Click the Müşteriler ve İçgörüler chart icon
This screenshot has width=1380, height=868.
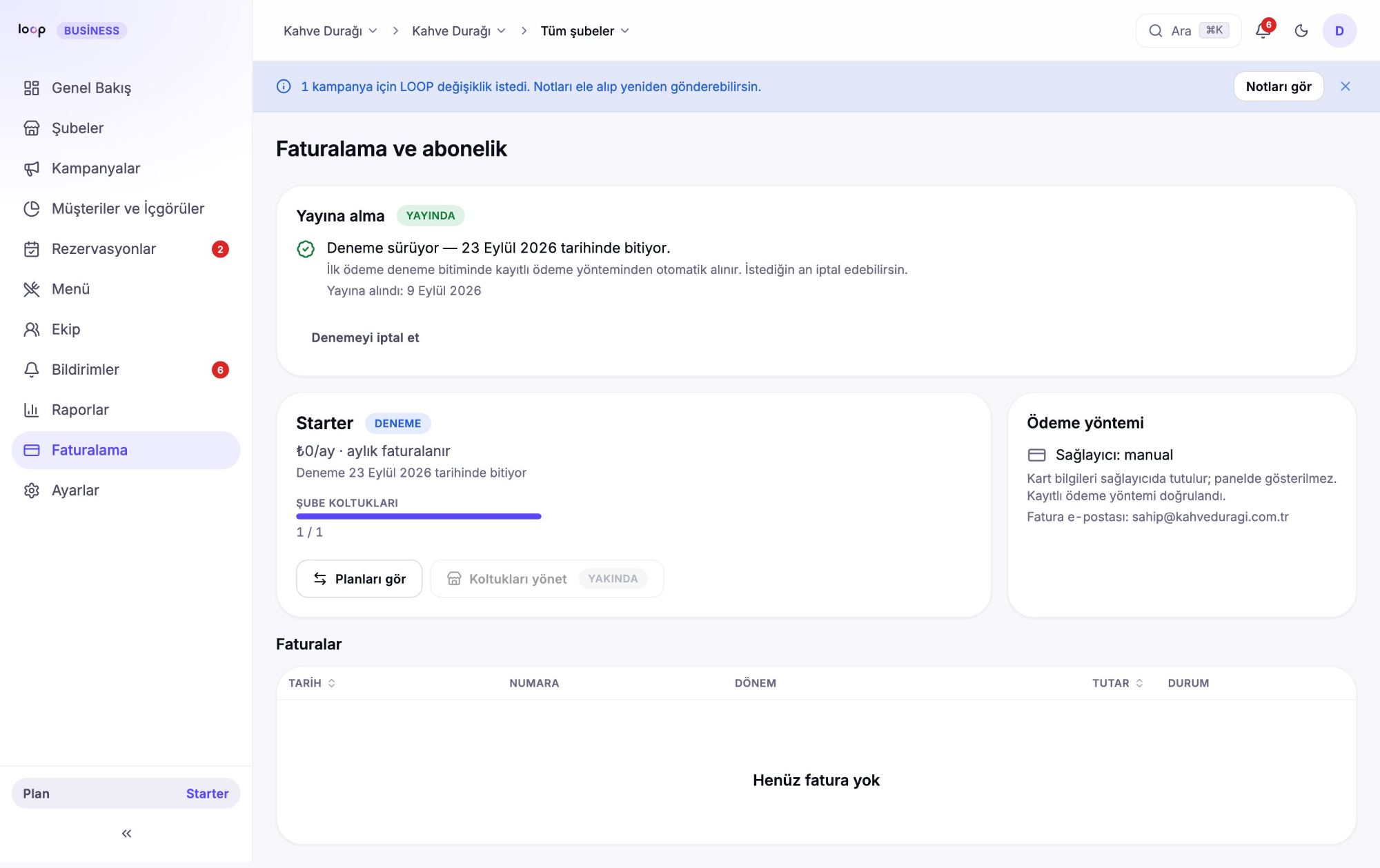32,208
